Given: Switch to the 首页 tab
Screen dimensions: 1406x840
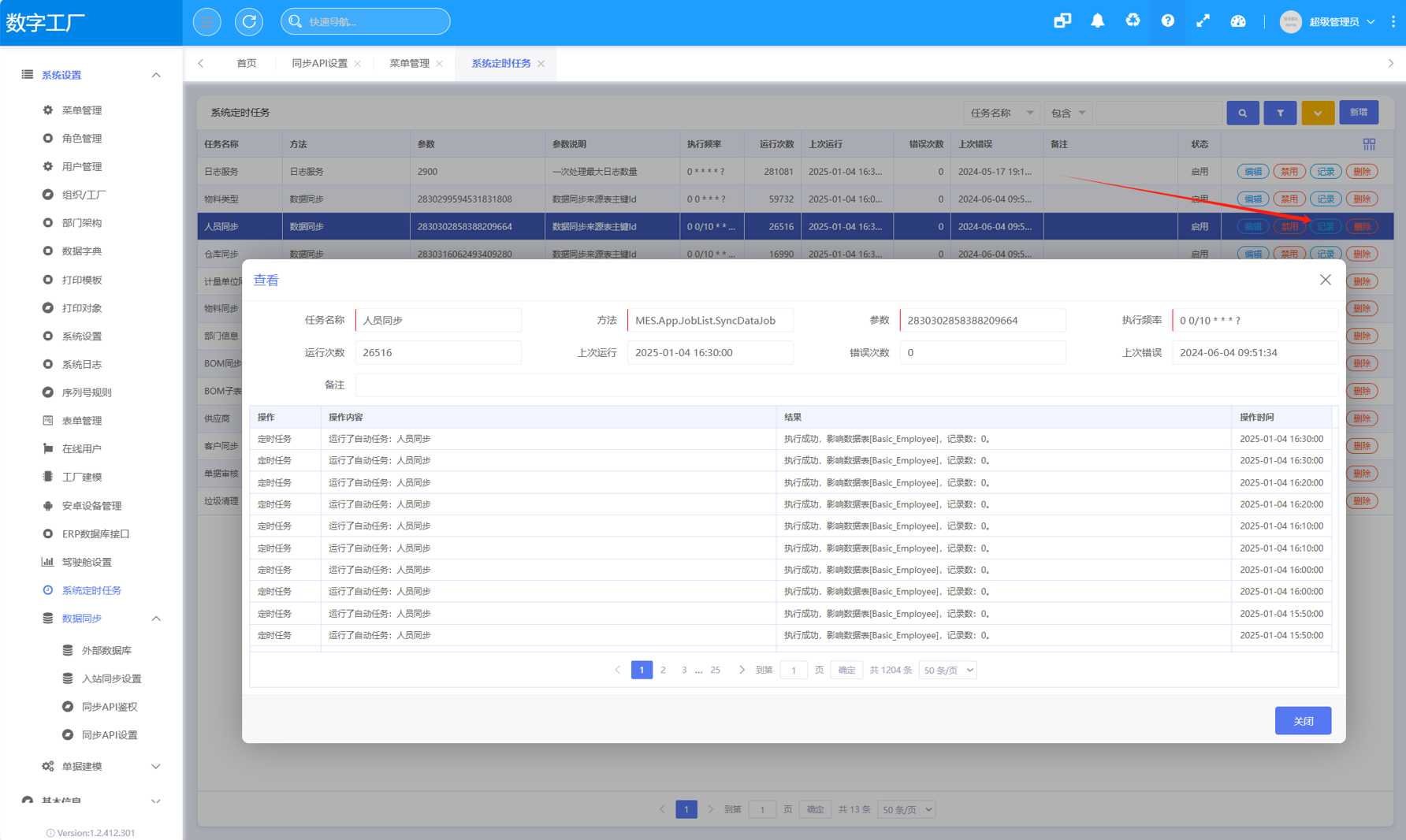Looking at the screenshot, I should 247,63.
